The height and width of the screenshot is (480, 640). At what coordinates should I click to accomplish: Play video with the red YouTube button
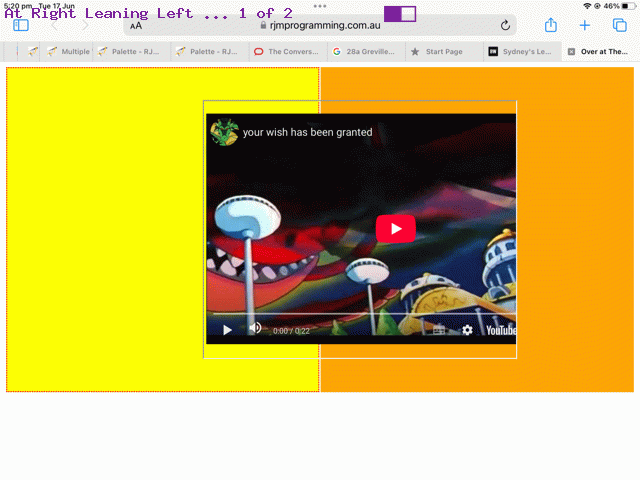396,229
